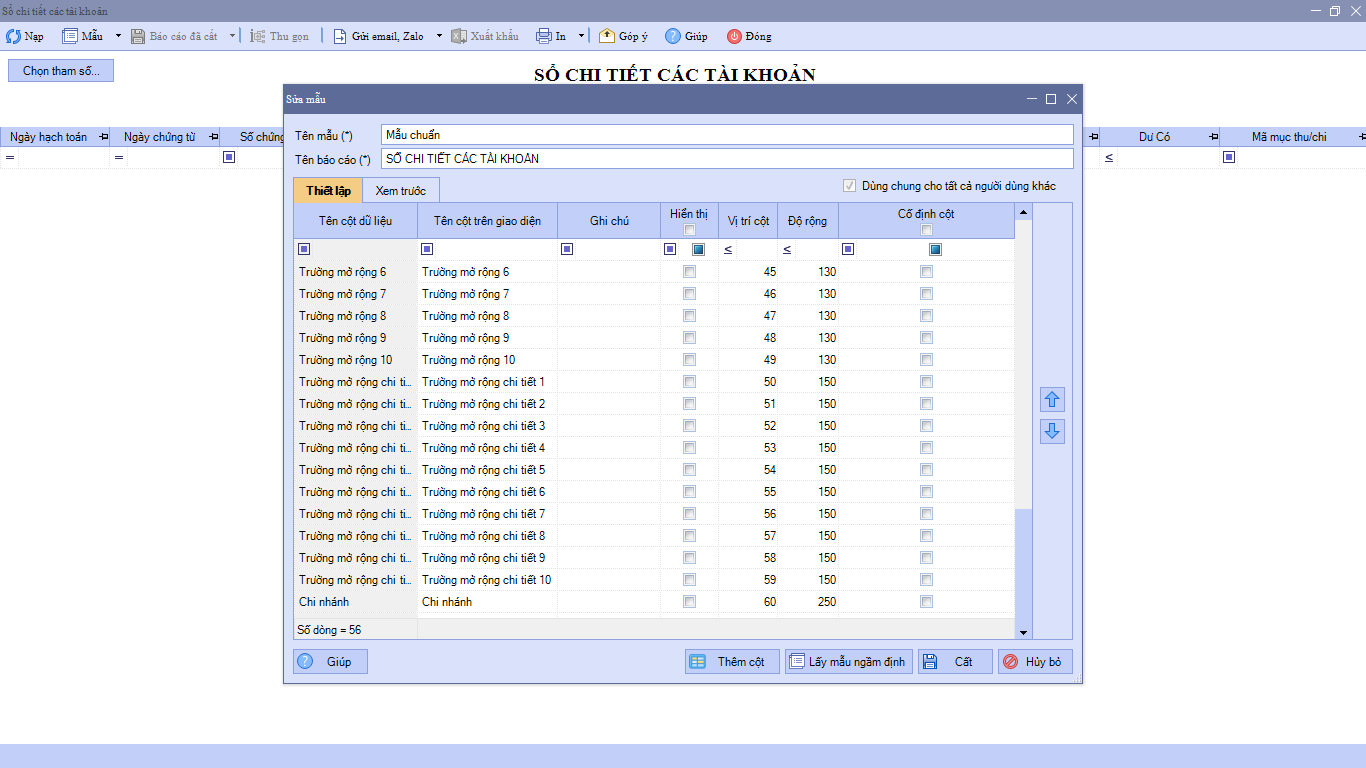This screenshot has height=768, width=1366.
Task: Click the vertical scrollbar thumb
Action: [1023, 566]
